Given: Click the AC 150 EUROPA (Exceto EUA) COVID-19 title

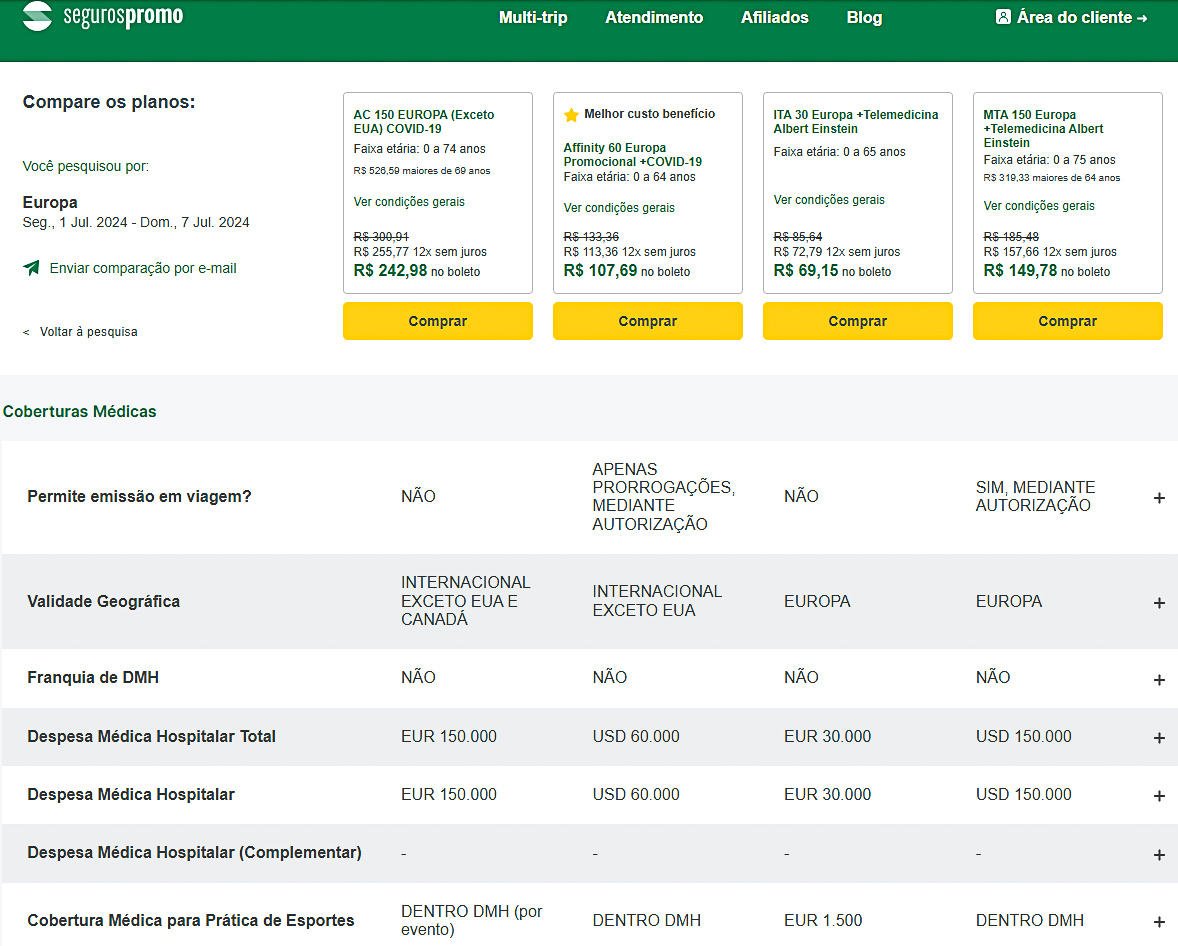Looking at the screenshot, I should [x=424, y=122].
